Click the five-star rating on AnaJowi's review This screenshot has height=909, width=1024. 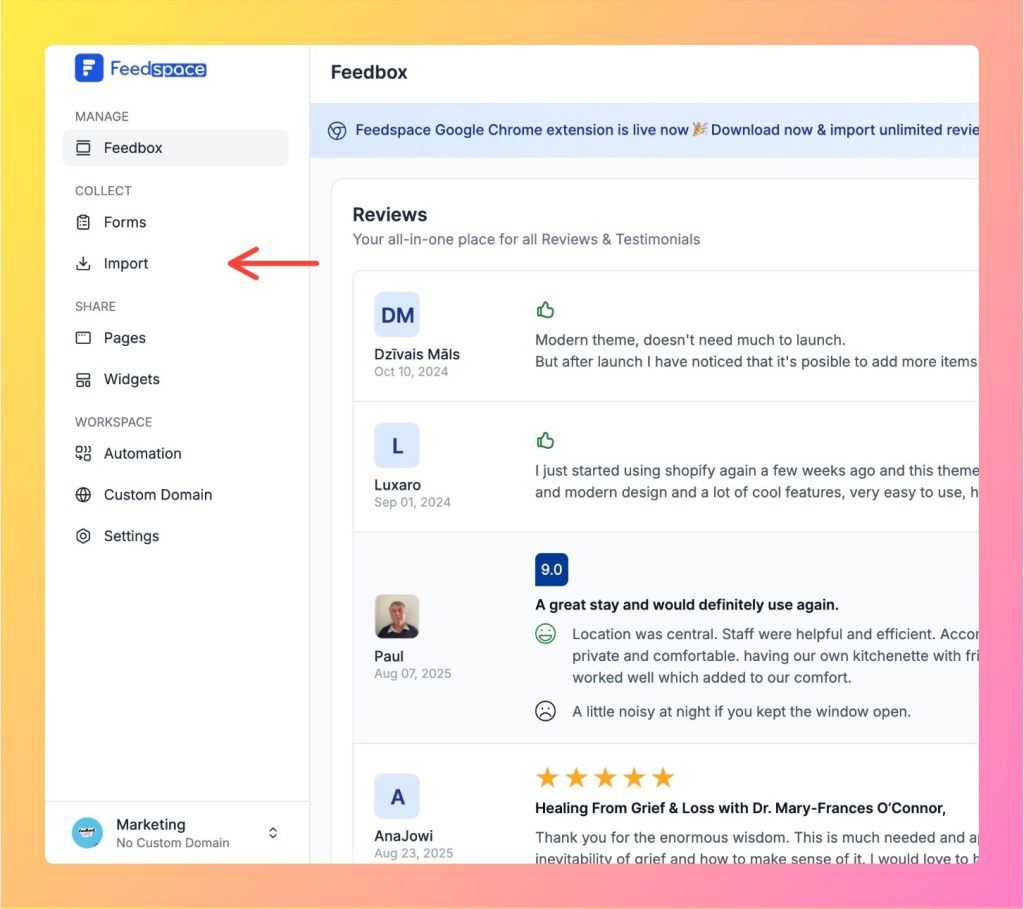click(x=605, y=778)
